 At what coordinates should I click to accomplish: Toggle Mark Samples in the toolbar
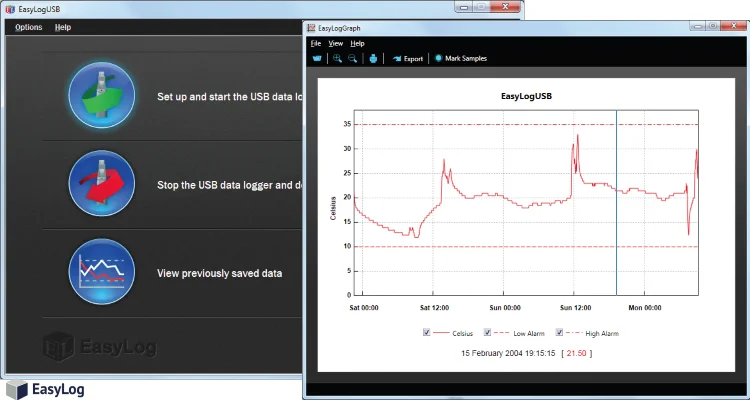(461, 58)
